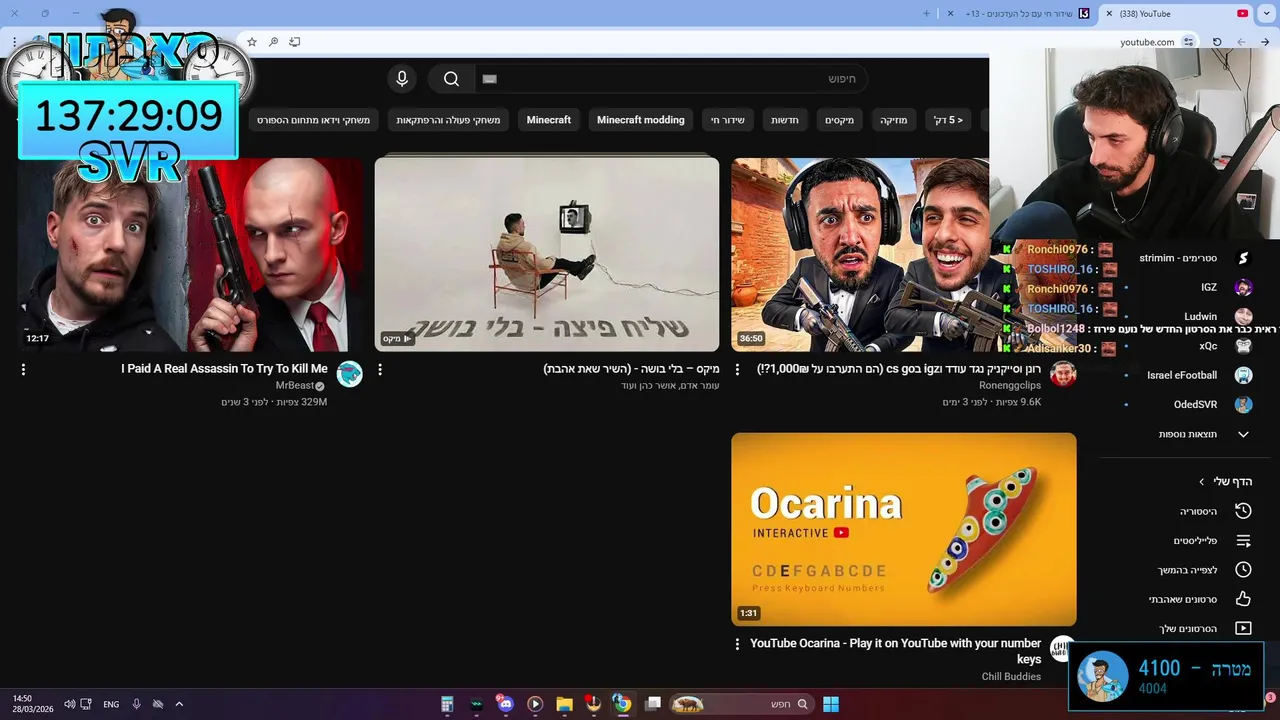Select the (338) YouTube tab
The width and height of the screenshot is (1280, 720).
coord(1177,13)
